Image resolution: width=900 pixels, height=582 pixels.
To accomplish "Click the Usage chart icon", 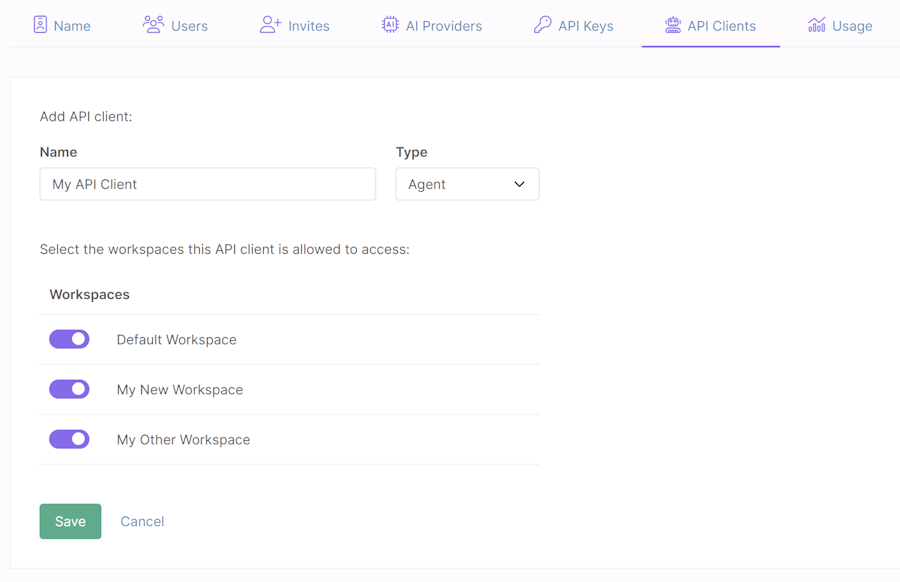I will (x=817, y=25).
